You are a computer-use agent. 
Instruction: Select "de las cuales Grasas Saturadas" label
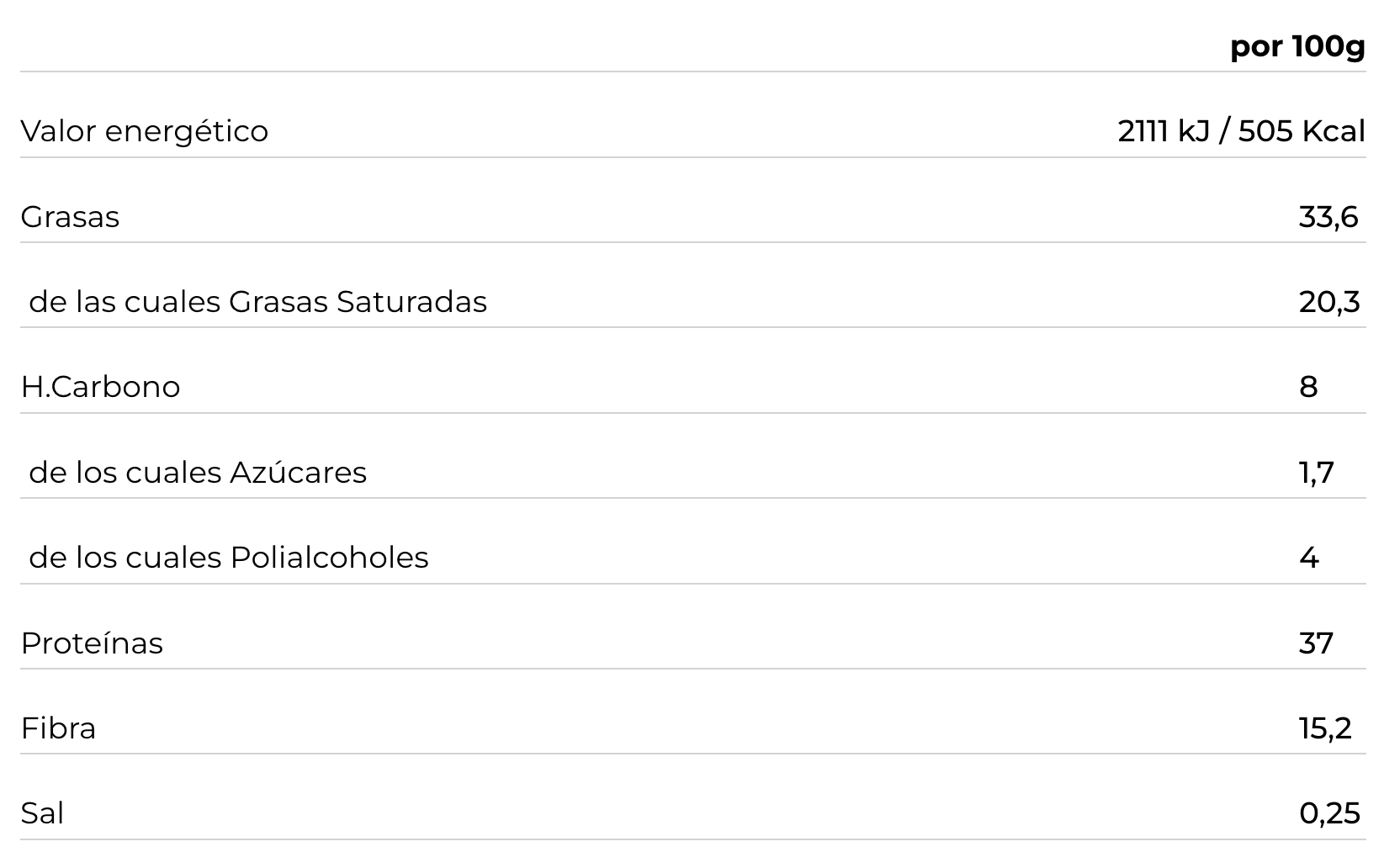point(257,302)
